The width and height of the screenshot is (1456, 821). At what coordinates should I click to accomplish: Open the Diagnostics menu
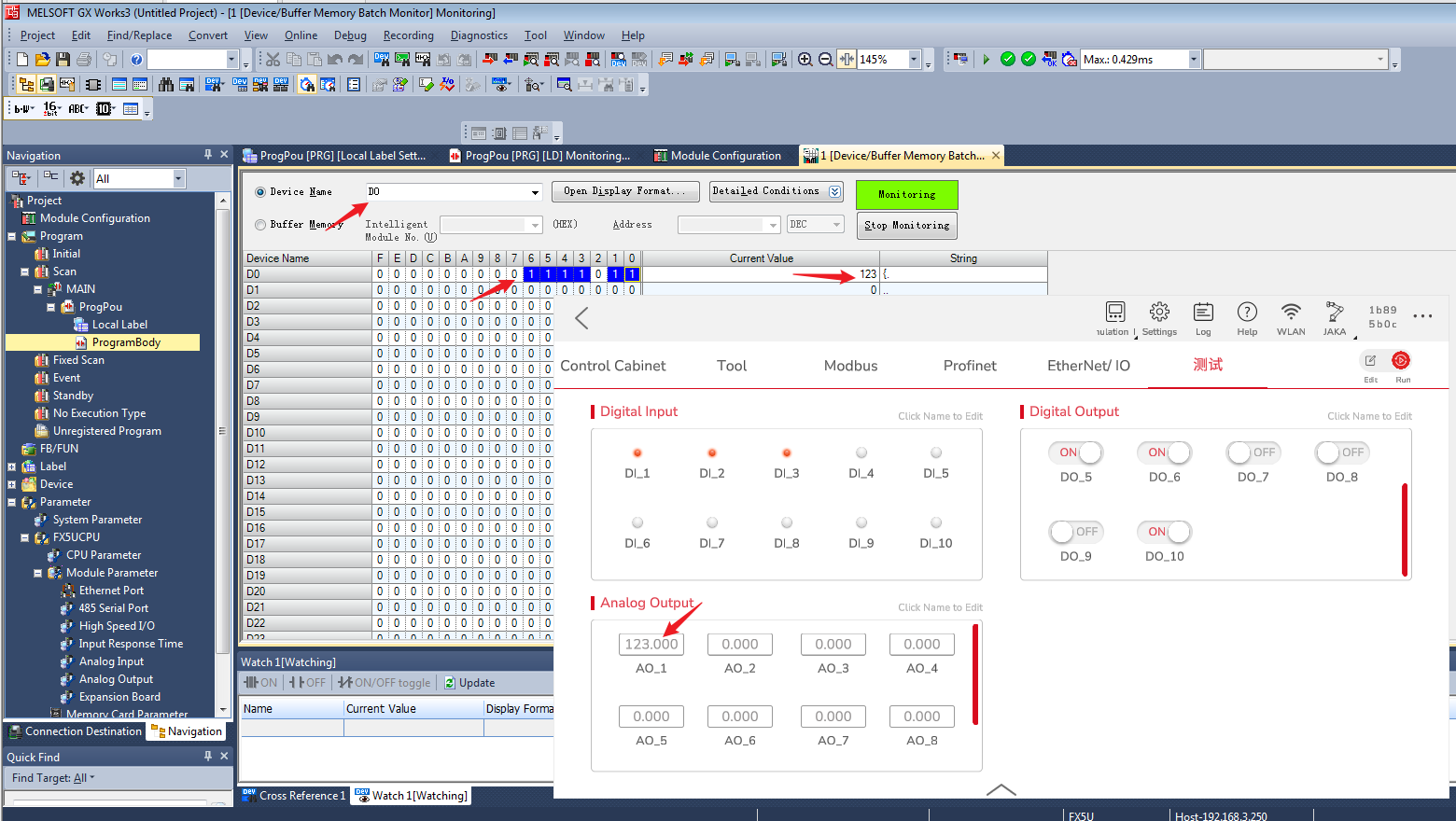coord(479,35)
